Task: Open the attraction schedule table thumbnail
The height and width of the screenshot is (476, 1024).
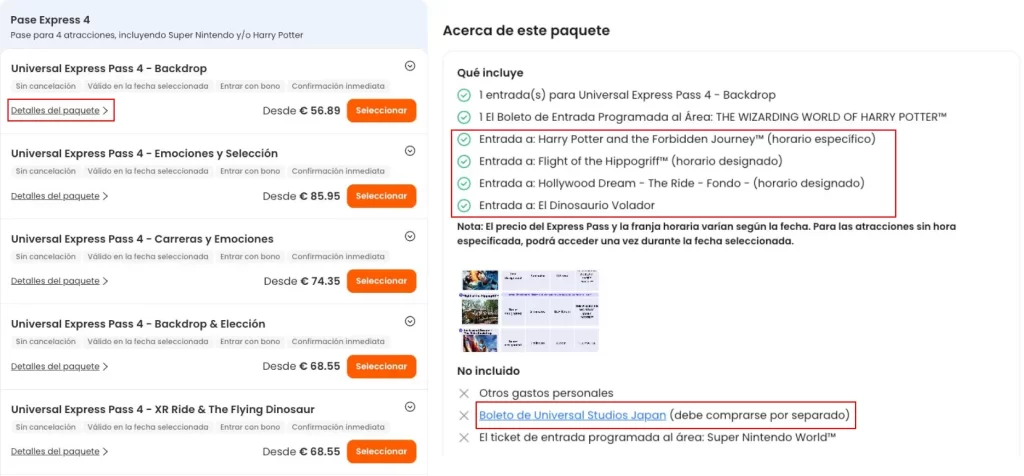Action: click(530, 311)
